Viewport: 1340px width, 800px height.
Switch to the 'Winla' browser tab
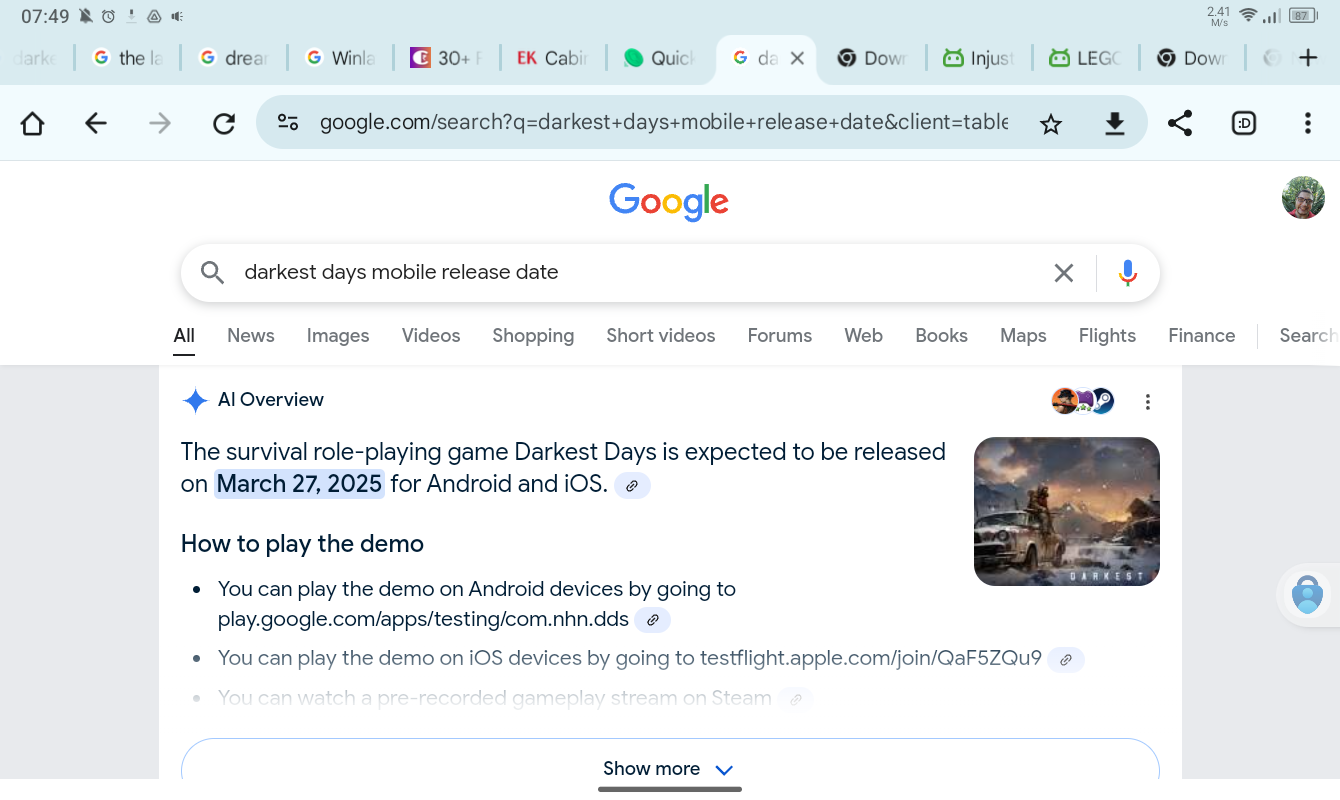(341, 58)
